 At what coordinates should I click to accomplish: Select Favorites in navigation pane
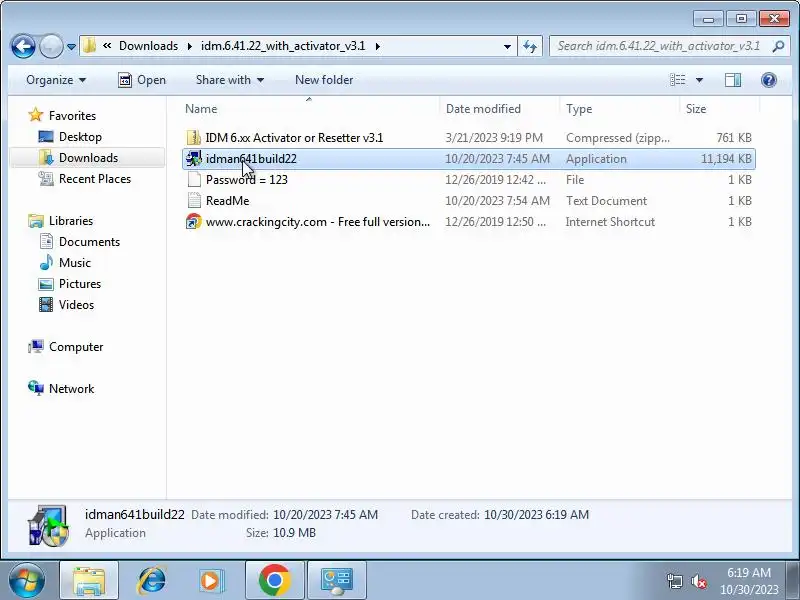(x=72, y=116)
